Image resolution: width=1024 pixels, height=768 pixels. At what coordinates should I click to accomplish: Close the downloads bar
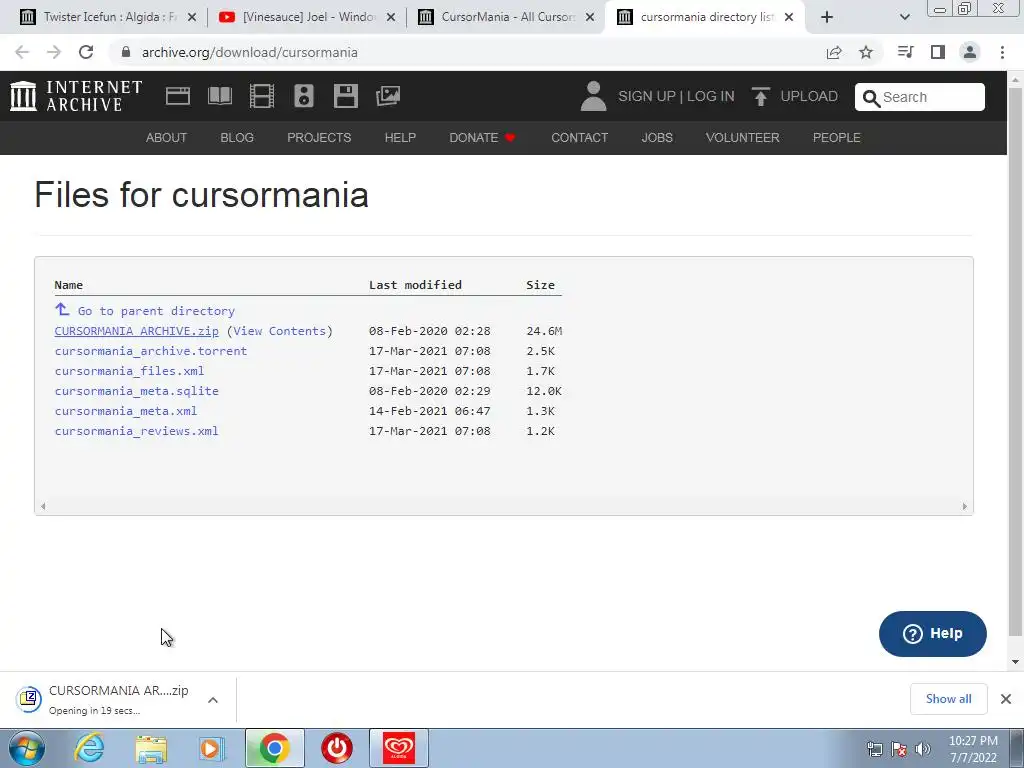tap(1006, 699)
